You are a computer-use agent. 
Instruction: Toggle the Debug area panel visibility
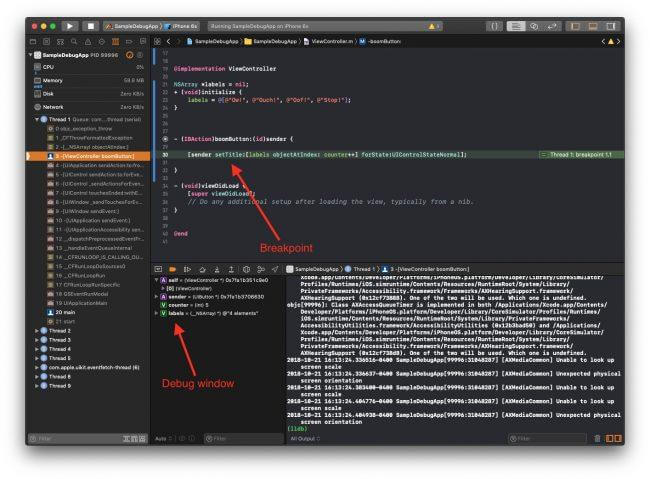coord(593,26)
